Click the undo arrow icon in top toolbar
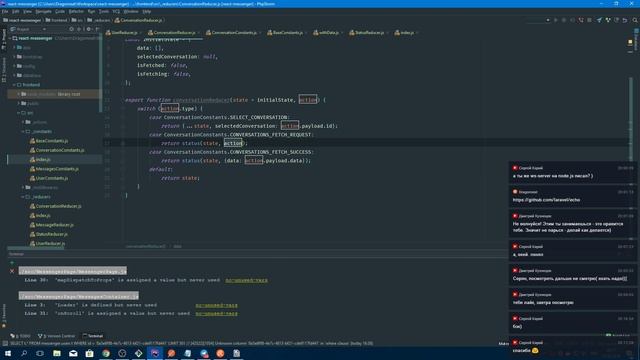The width and height of the screenshot is (640, 360). tap(625, 20)
